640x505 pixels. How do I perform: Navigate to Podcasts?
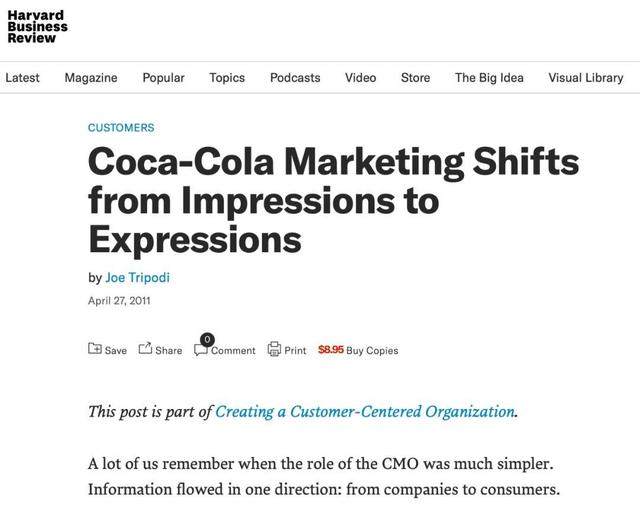tap(295, 78)
